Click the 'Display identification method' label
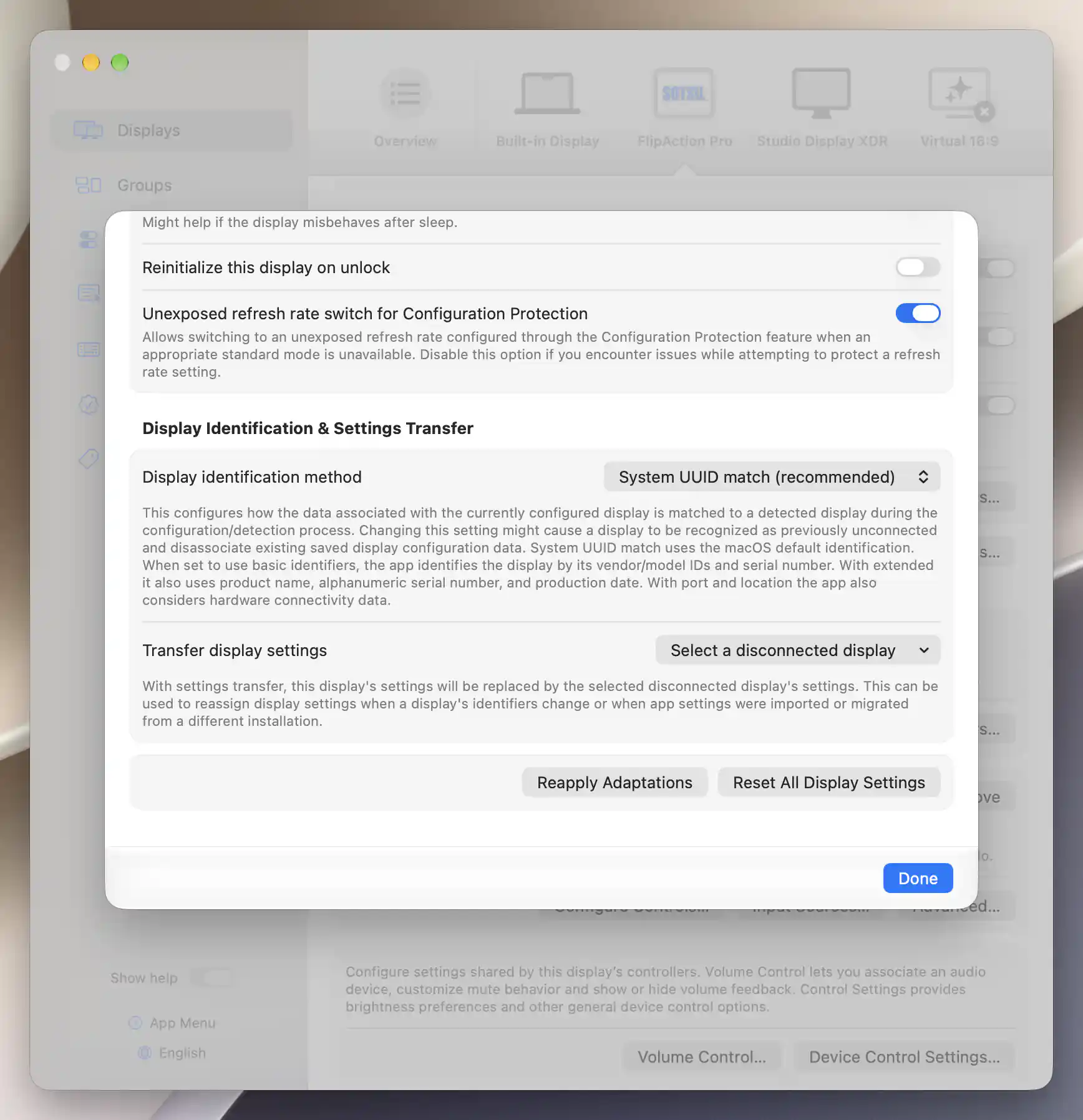The image size is (1083, 1120). coord(252,477)
